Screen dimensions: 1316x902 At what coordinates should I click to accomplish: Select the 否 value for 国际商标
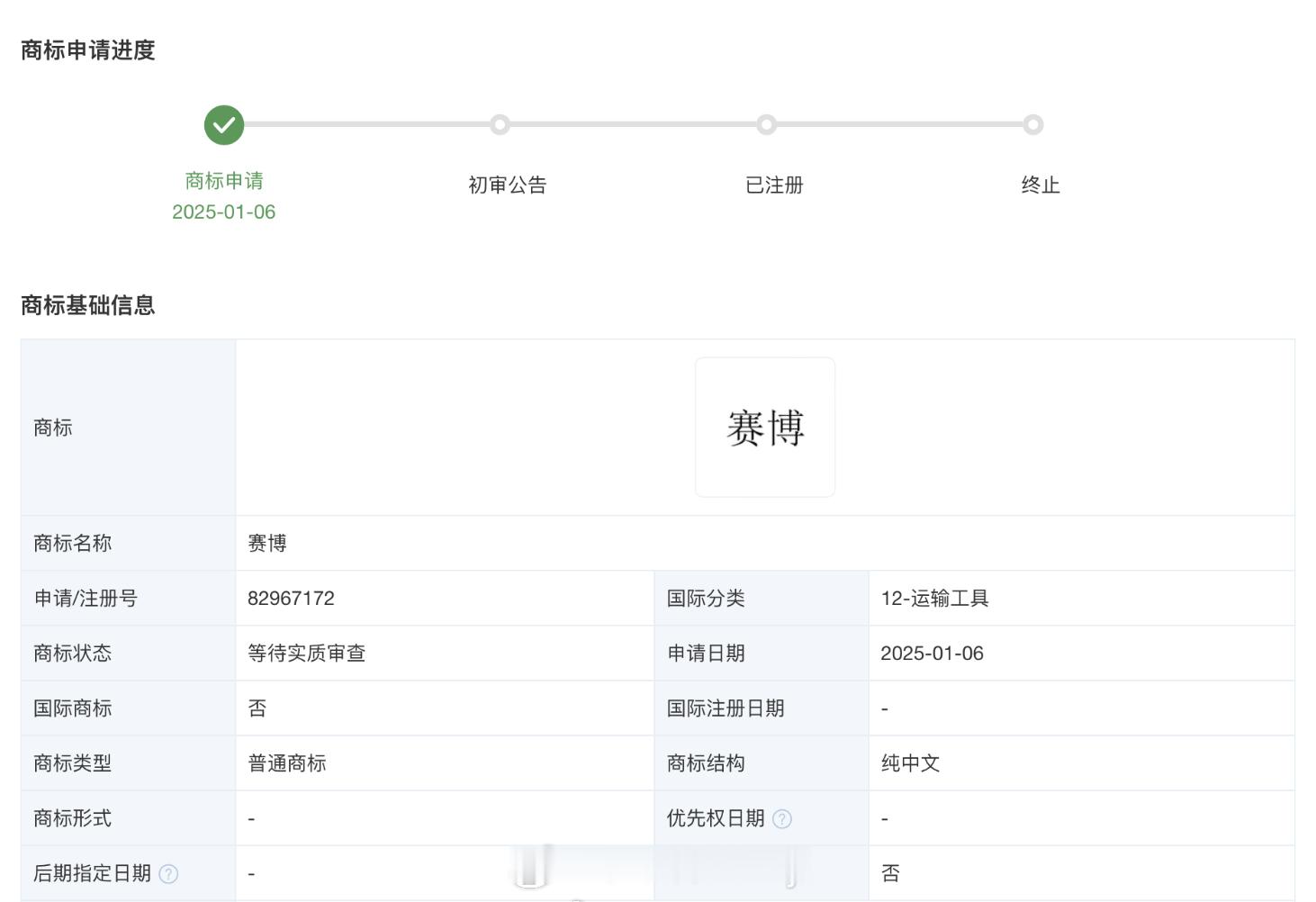(257, 708)
